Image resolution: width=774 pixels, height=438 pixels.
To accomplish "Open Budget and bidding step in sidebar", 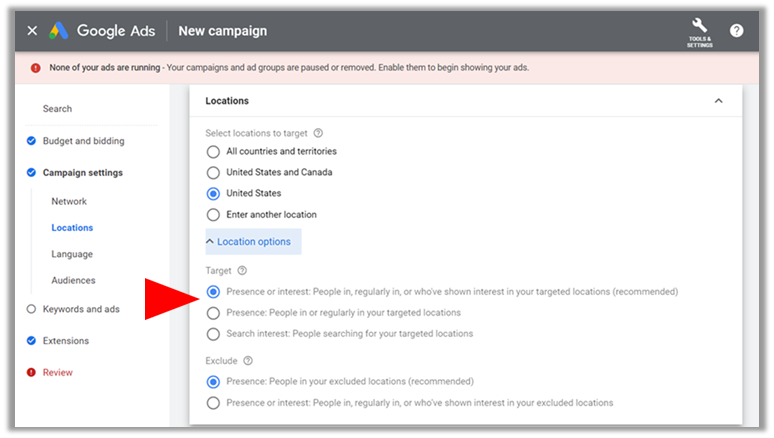I will [x=83, y=141].
